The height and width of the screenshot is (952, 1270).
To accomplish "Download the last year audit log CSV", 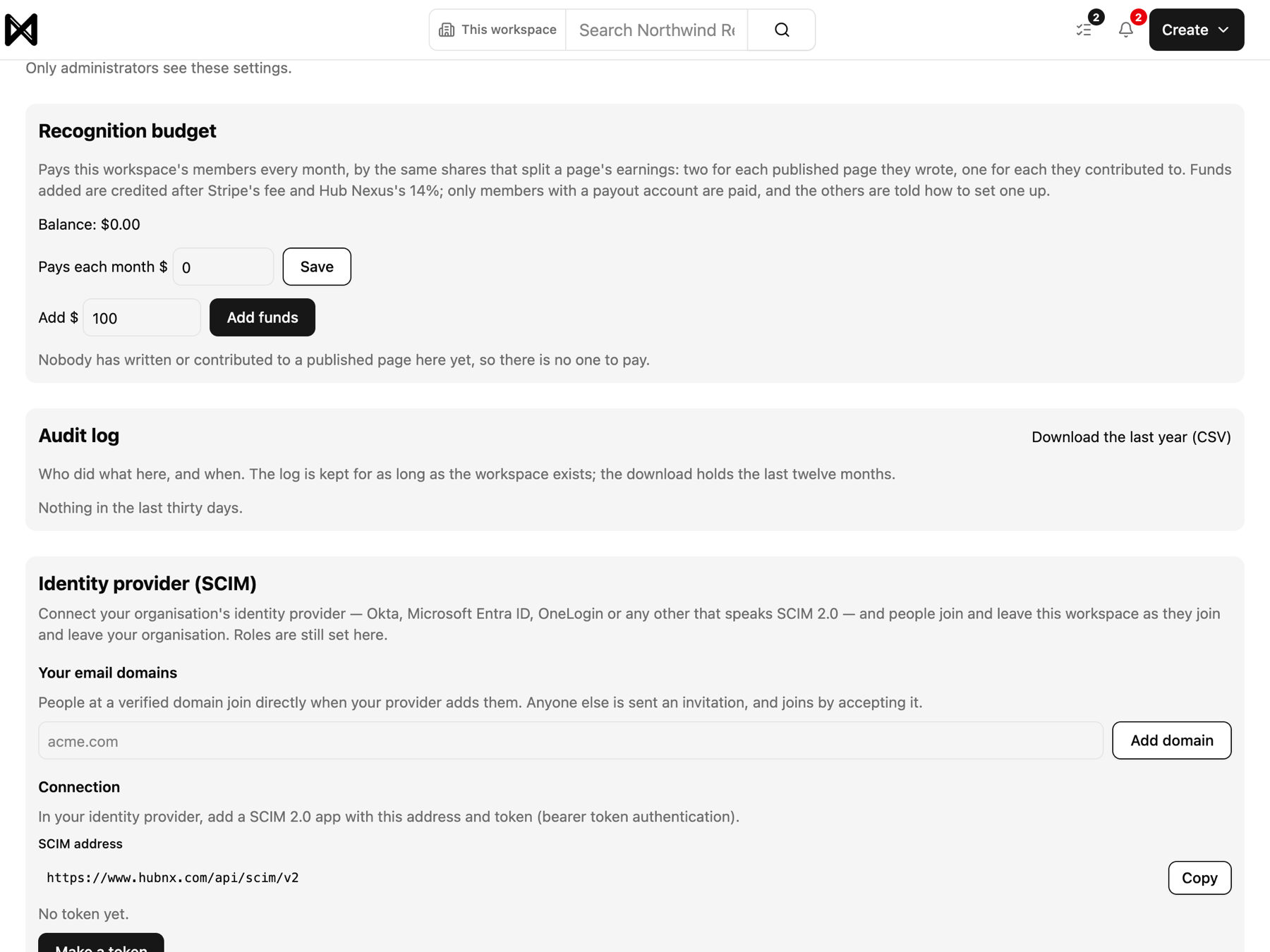I will click(1131, 437).
